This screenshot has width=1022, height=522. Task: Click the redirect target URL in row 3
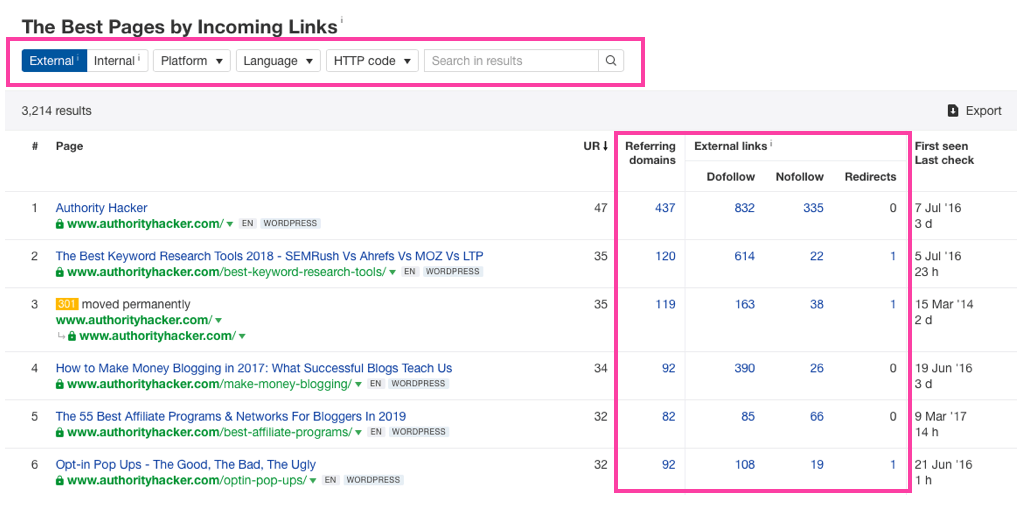(156, 336)
